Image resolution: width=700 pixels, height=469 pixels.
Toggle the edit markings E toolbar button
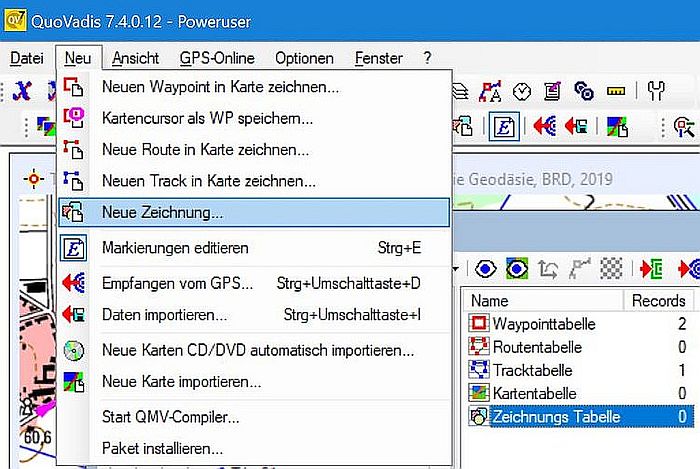click(x=504, y=127)
